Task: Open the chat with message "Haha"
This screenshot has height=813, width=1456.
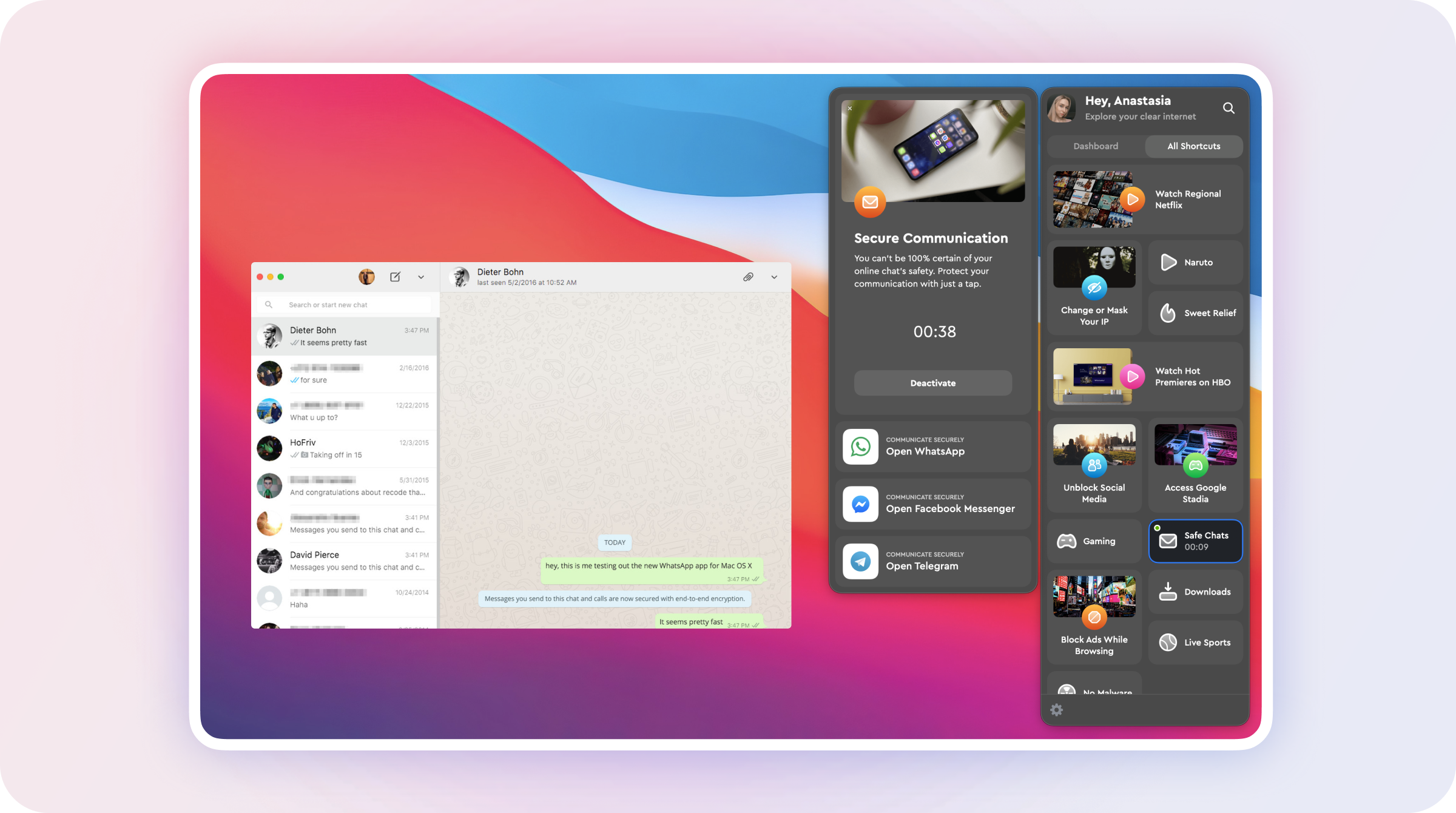Action: [x=344, y=598]
